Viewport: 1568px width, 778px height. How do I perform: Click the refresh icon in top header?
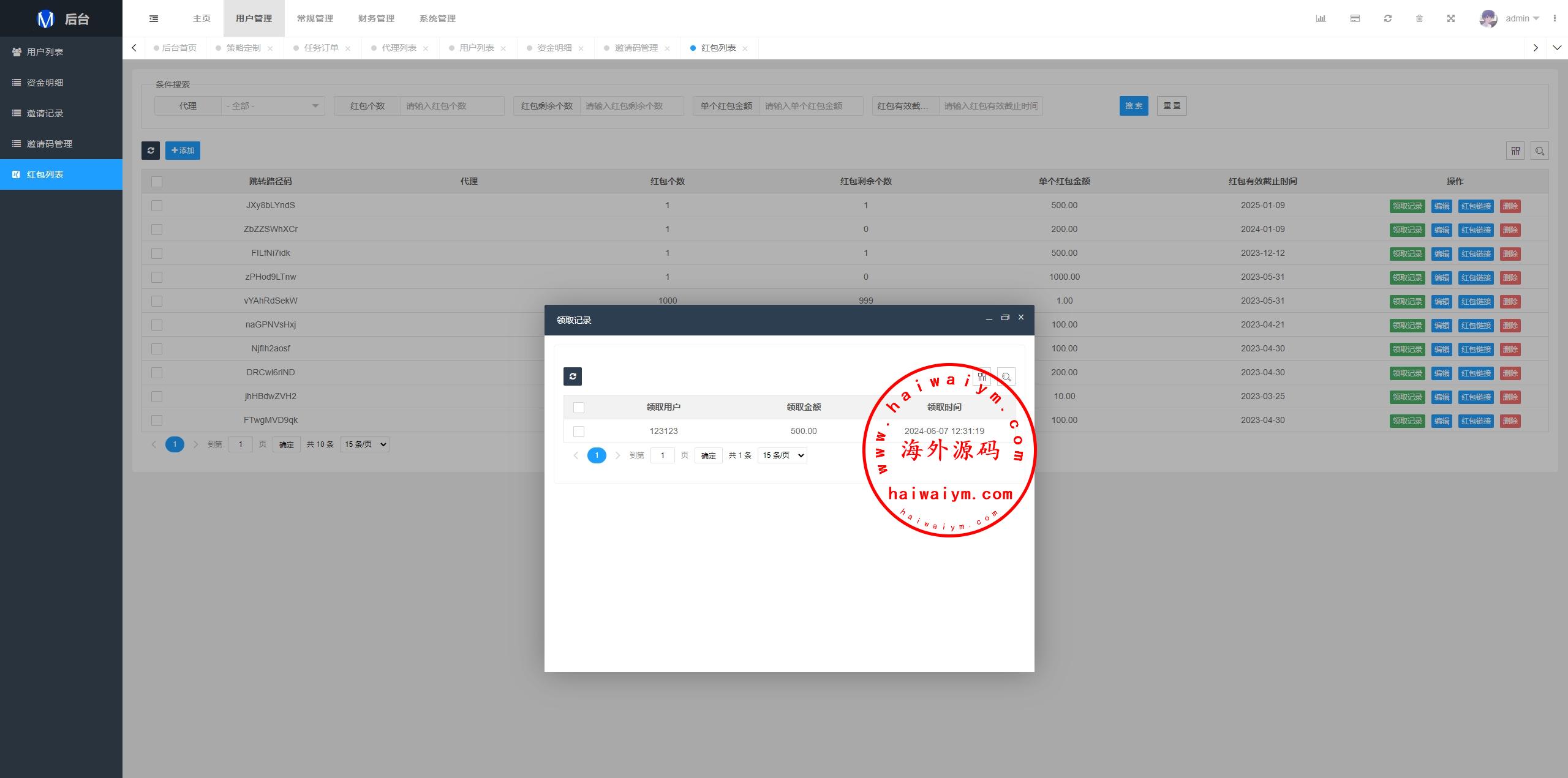tap(1388, 18)
